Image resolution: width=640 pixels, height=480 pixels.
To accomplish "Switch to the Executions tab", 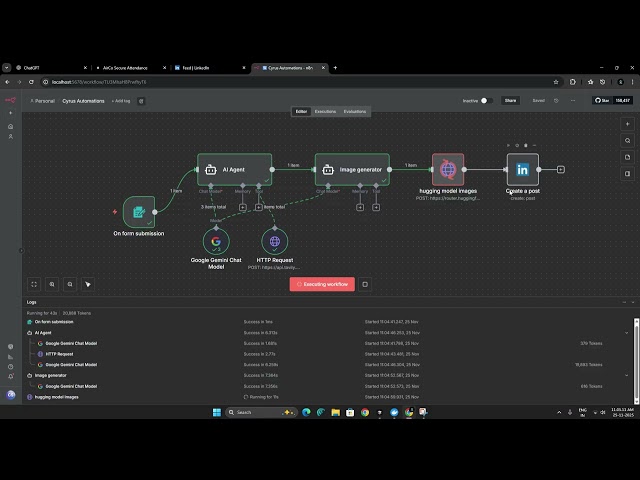I will pos(325,111).
